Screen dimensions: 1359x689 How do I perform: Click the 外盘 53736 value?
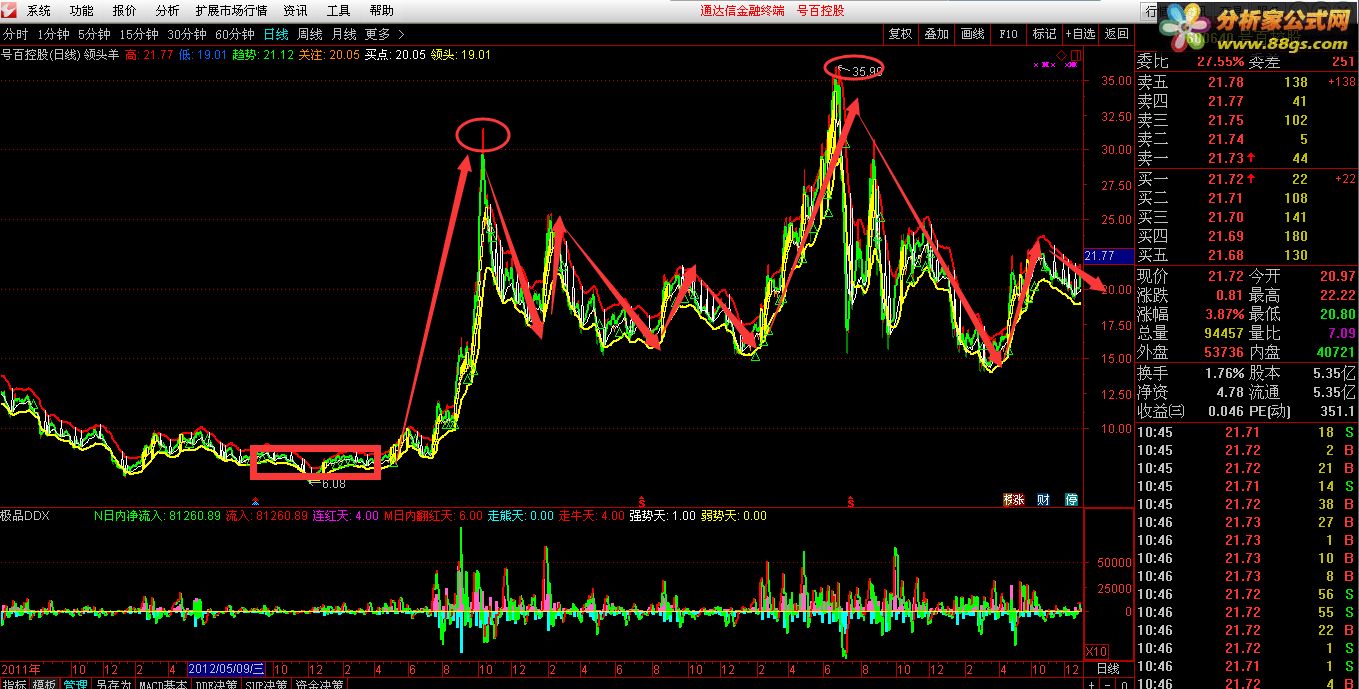(1225, 352)
